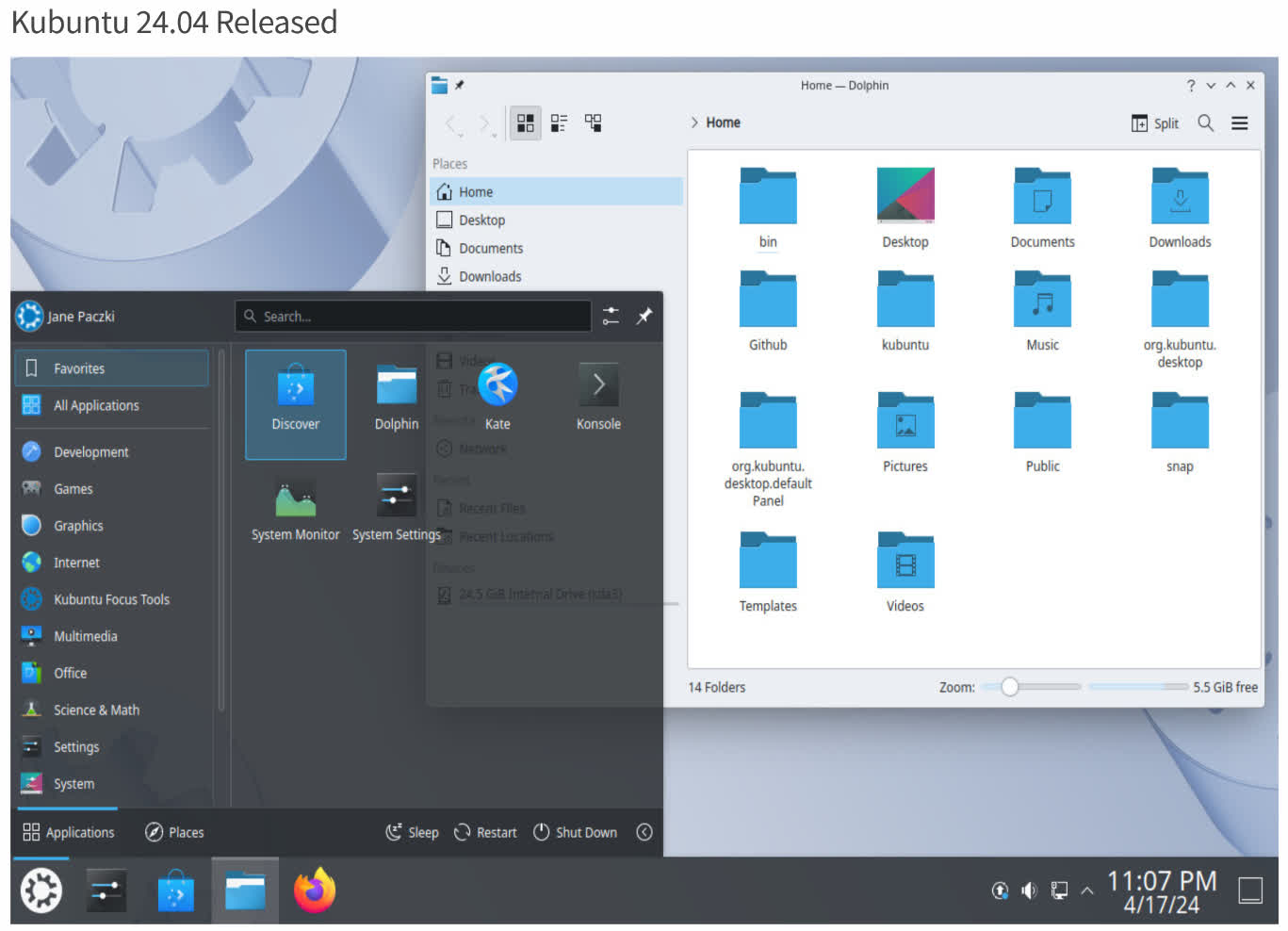
Task: Switch Dolphin to icons view mode
Action: pos(526,123)
